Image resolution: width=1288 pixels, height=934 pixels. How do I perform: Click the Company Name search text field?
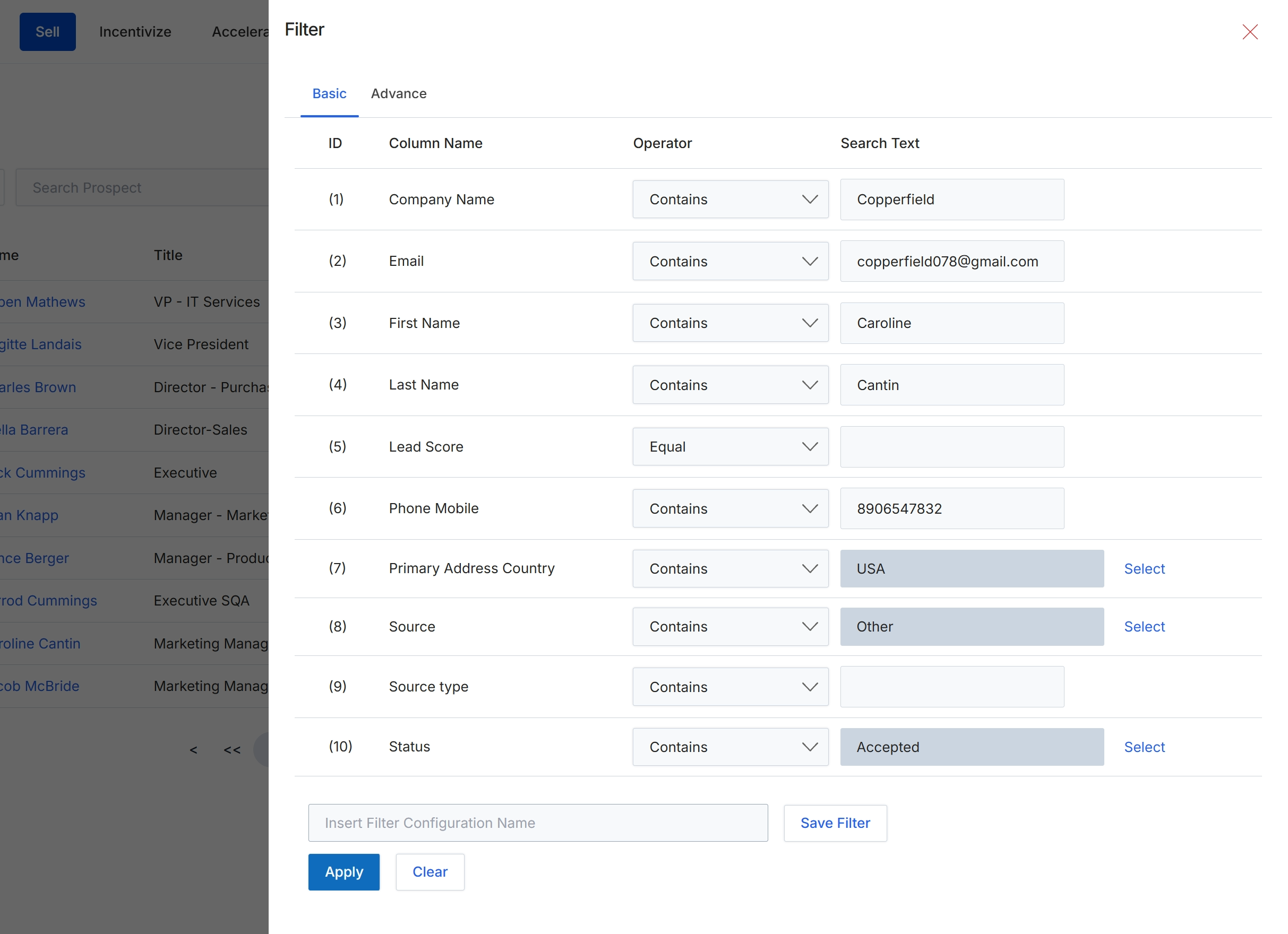pyautogui.click(x=952, y=200)
